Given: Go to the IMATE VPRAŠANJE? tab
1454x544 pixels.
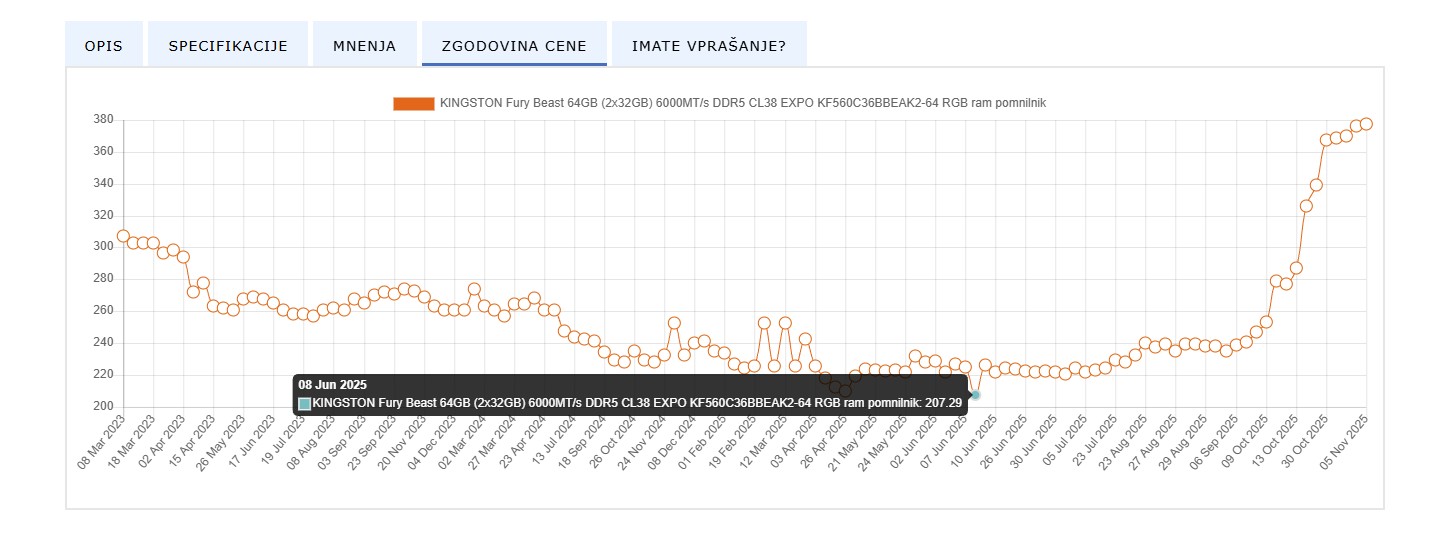Looking at the screenshot, I should coord(709,46).
